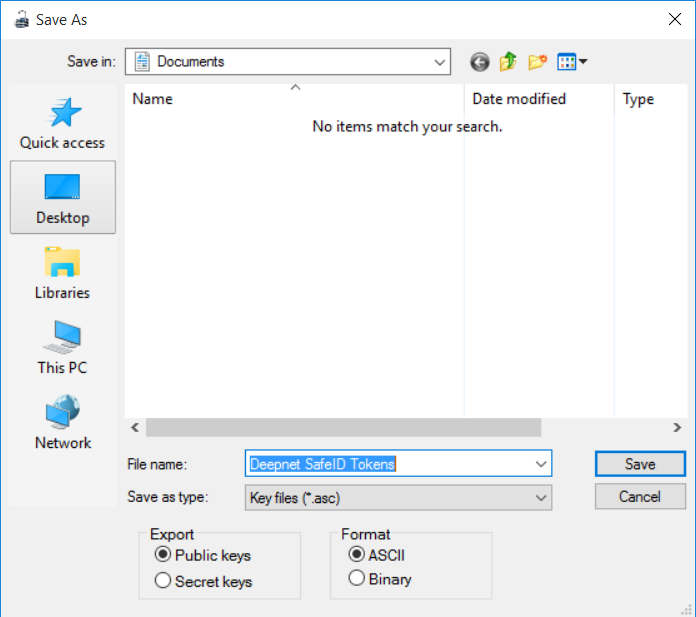Open Libraries in the sidebar

[62, 273]
